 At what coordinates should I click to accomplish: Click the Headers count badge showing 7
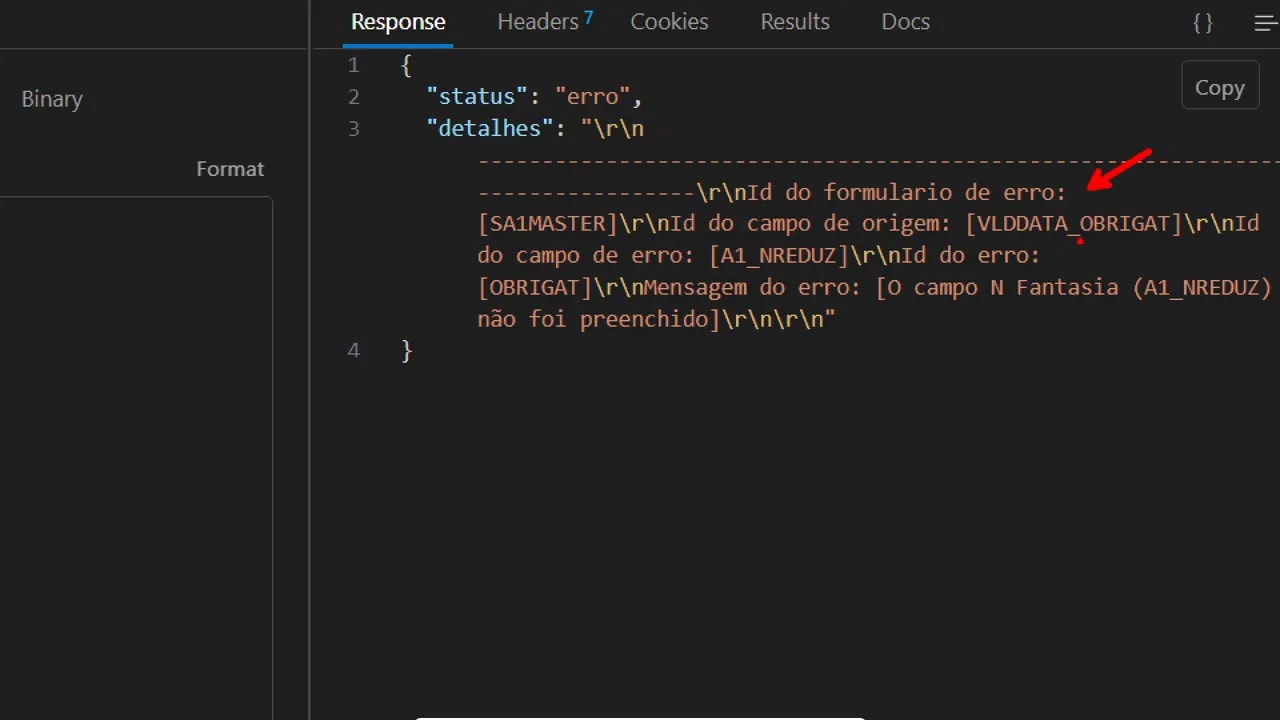588,14
